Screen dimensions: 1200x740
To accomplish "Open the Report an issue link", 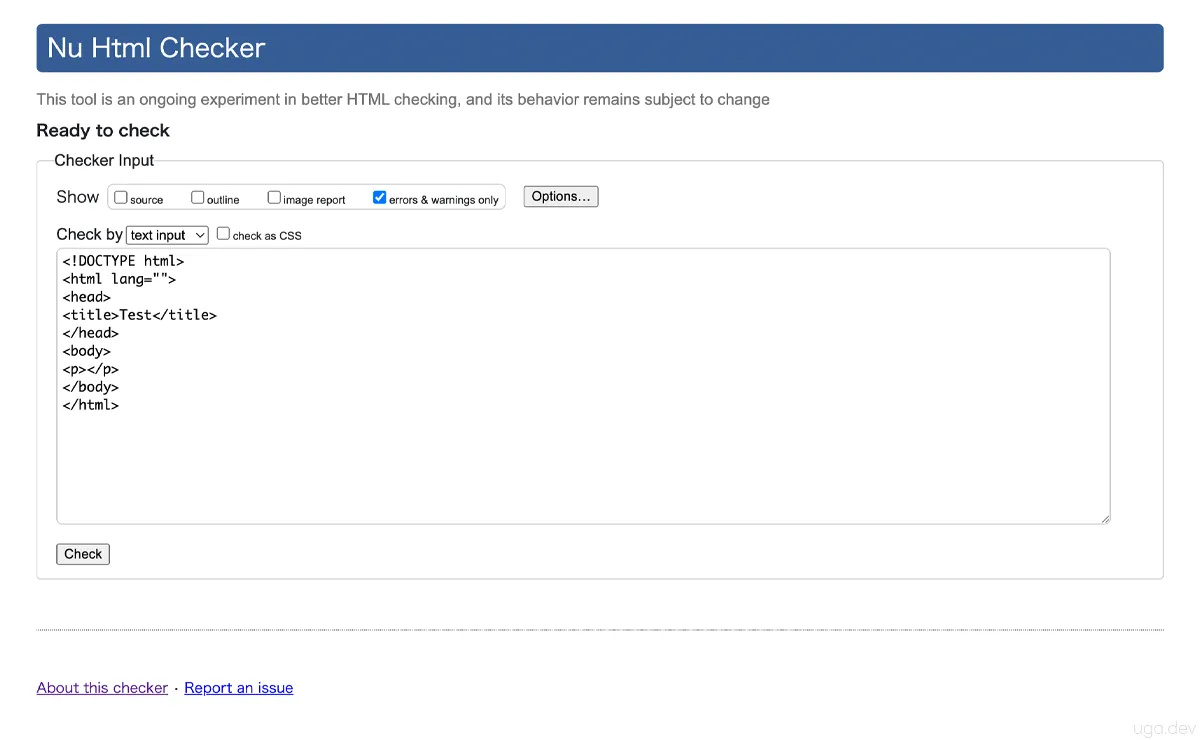I will pyautogui.click(x=239, y=688).
